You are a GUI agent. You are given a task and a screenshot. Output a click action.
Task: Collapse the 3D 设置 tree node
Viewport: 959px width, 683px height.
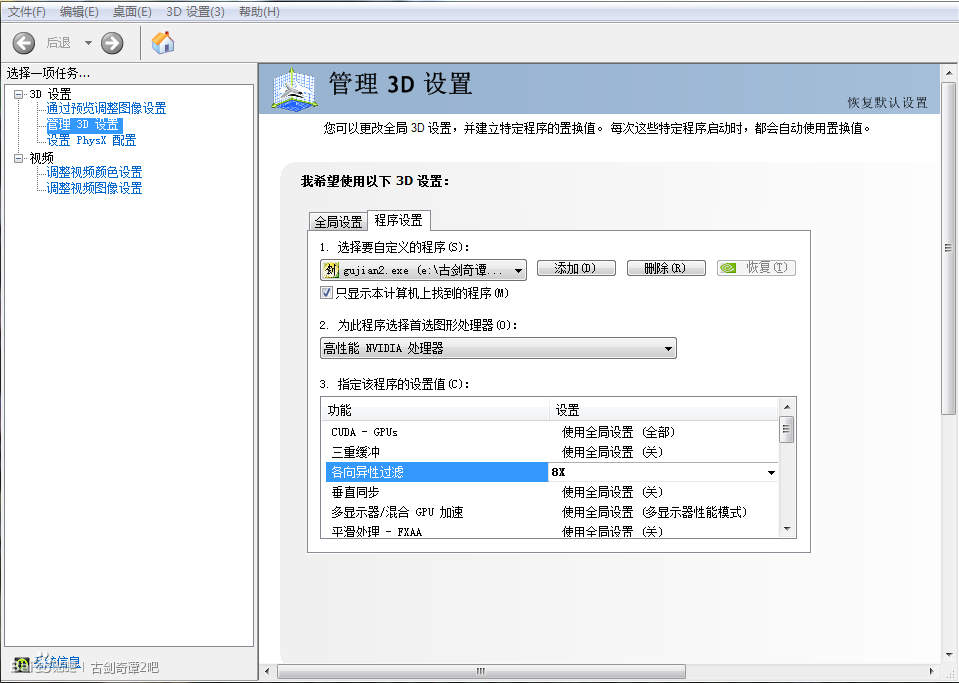(19, 94)
